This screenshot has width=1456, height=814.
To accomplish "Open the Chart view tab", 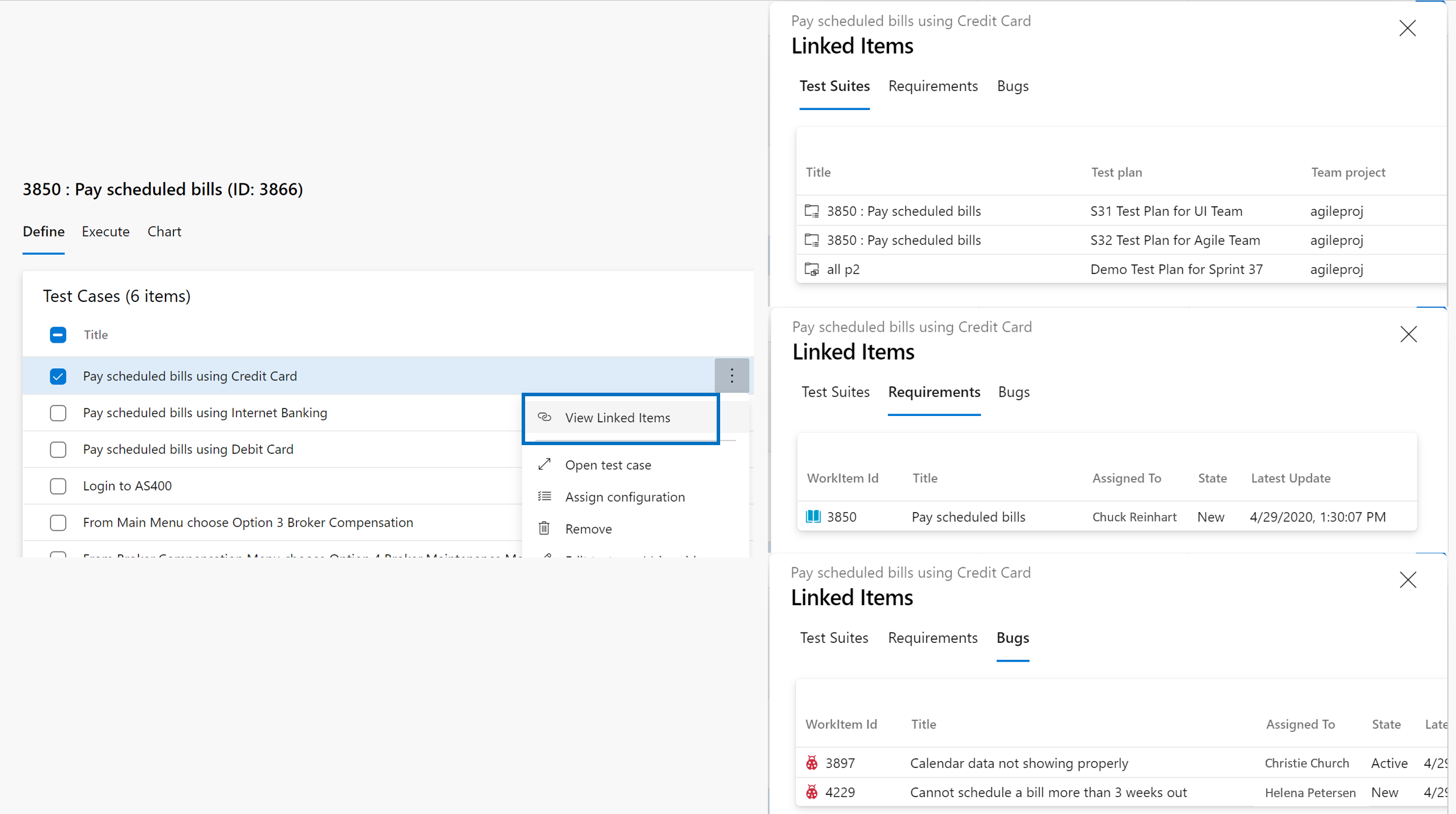I will (164, 231).
